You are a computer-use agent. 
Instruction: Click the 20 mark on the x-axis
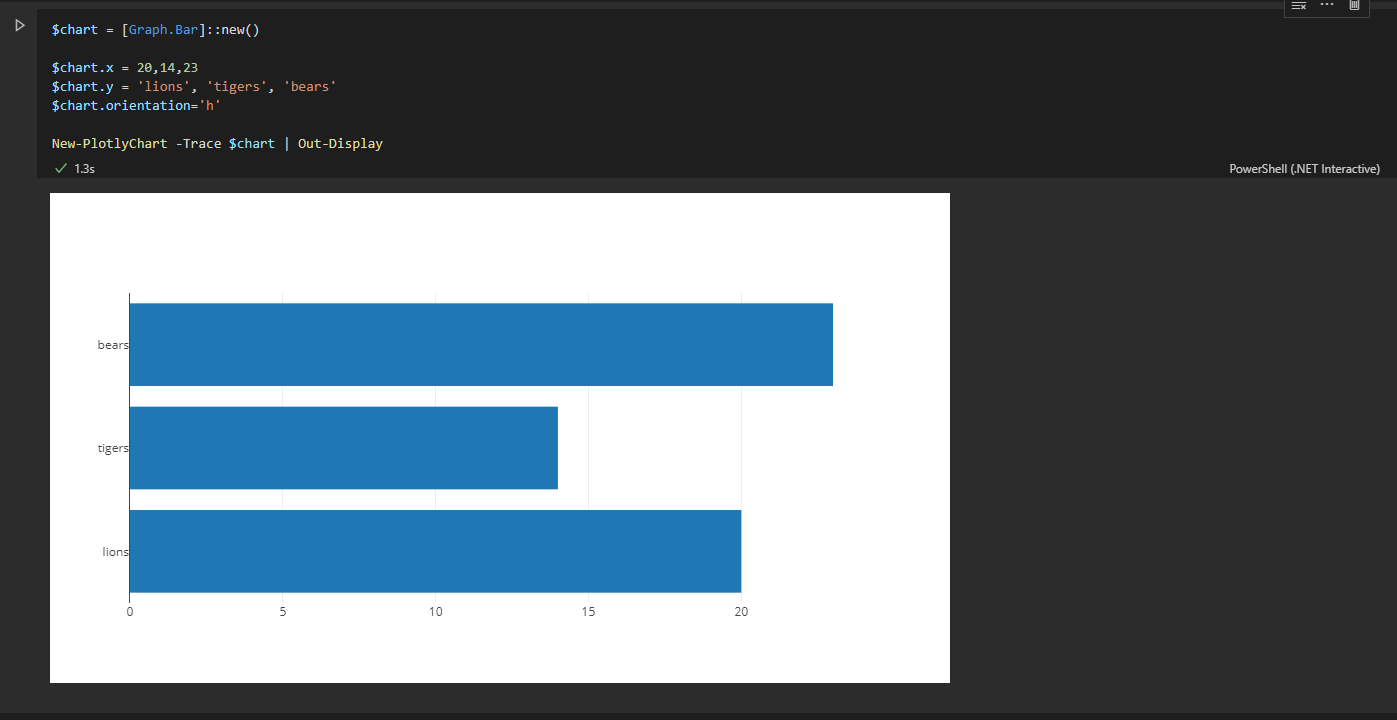point(740,610)
